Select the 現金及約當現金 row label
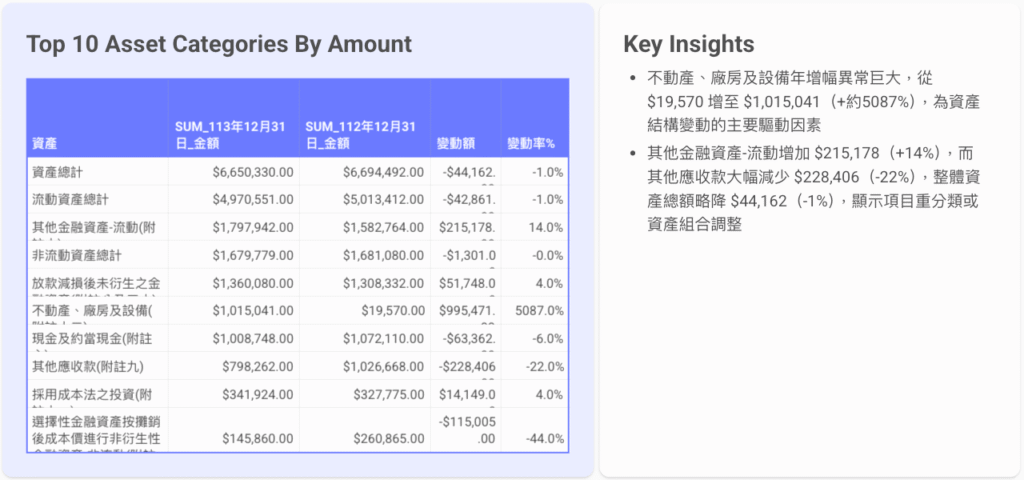 click(93, 339)
